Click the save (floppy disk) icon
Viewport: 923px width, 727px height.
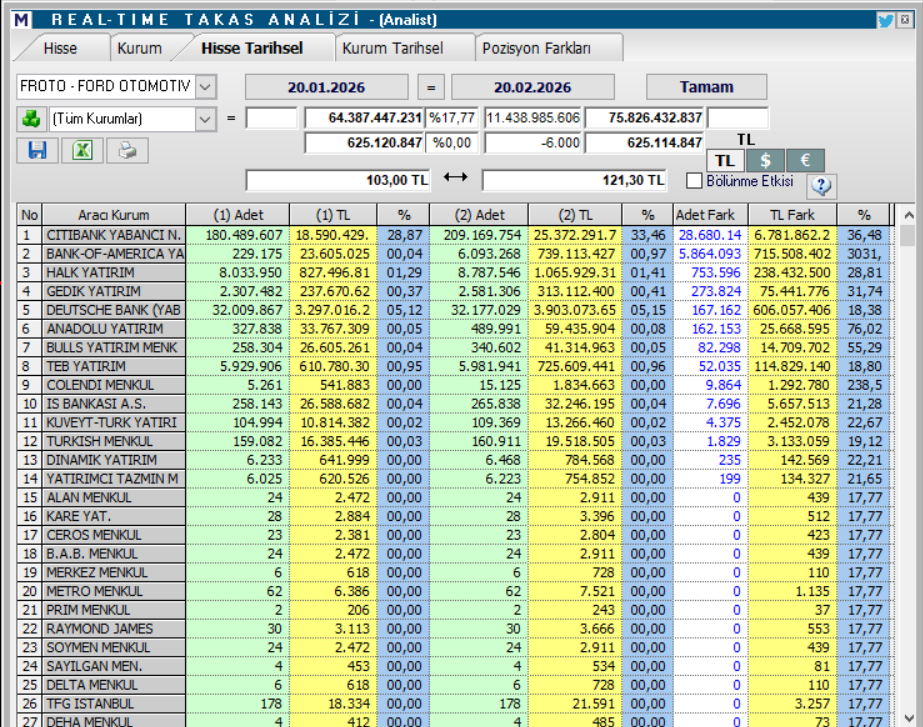(x=37, y=150)
